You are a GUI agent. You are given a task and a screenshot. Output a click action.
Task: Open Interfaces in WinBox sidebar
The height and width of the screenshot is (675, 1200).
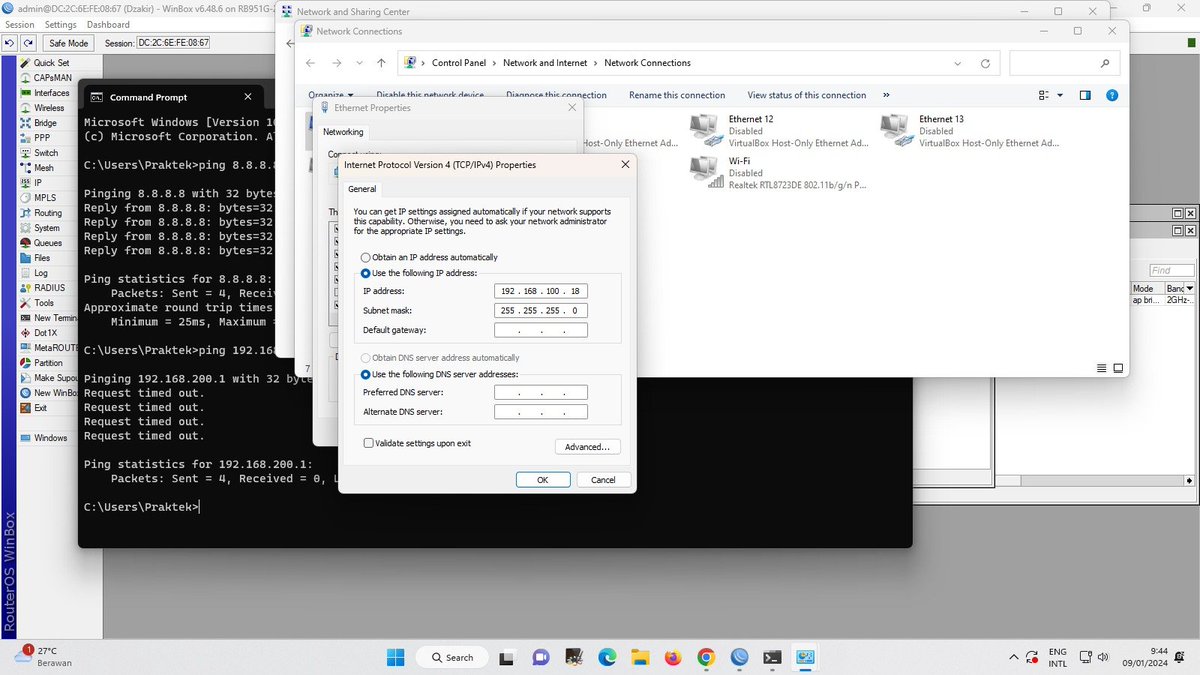(x=50, y=93)
